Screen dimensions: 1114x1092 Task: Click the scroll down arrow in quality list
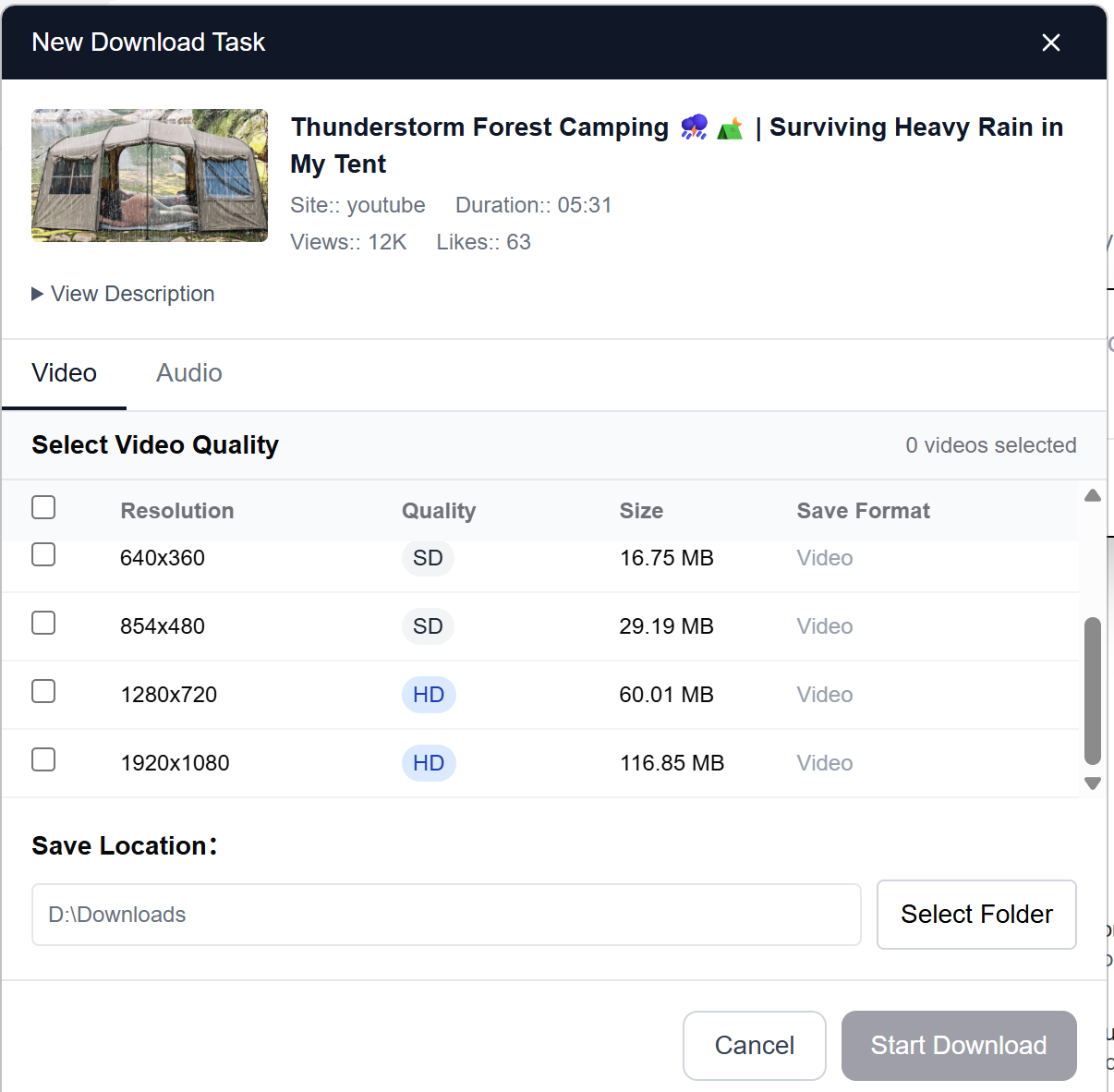[x=1093, y=783]
